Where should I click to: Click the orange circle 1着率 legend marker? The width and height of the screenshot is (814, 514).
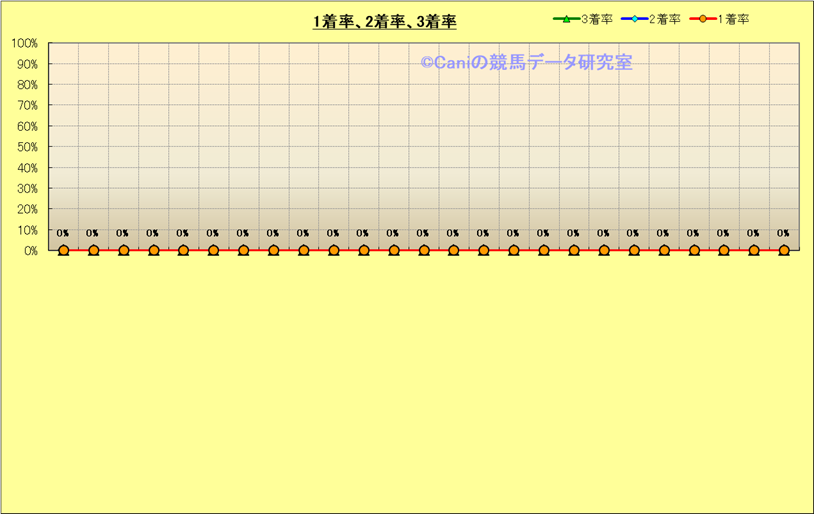703,19
